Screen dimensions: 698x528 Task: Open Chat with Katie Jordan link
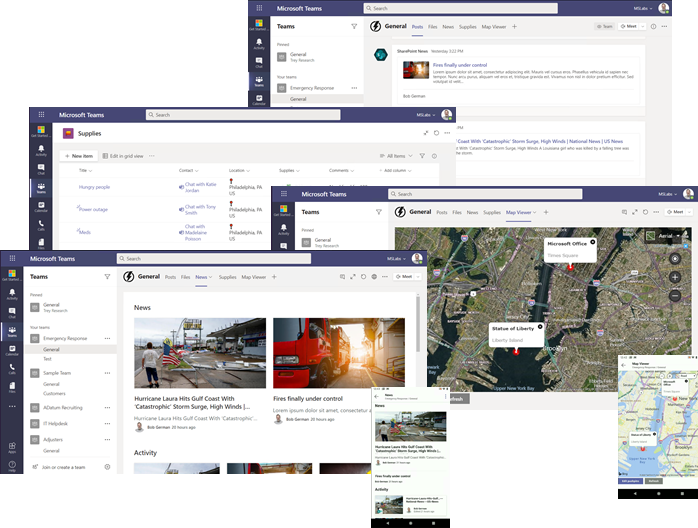coord(200,187)
